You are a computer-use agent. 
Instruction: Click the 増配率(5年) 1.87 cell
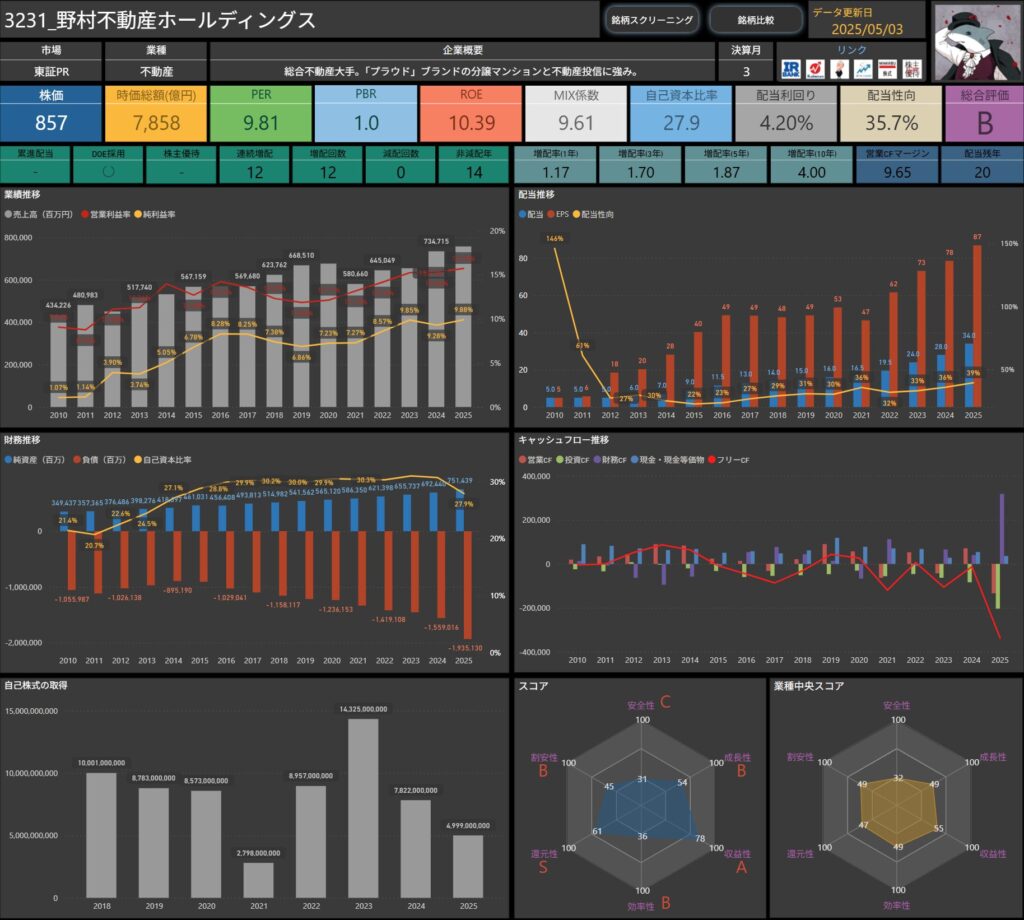[726, 165]
